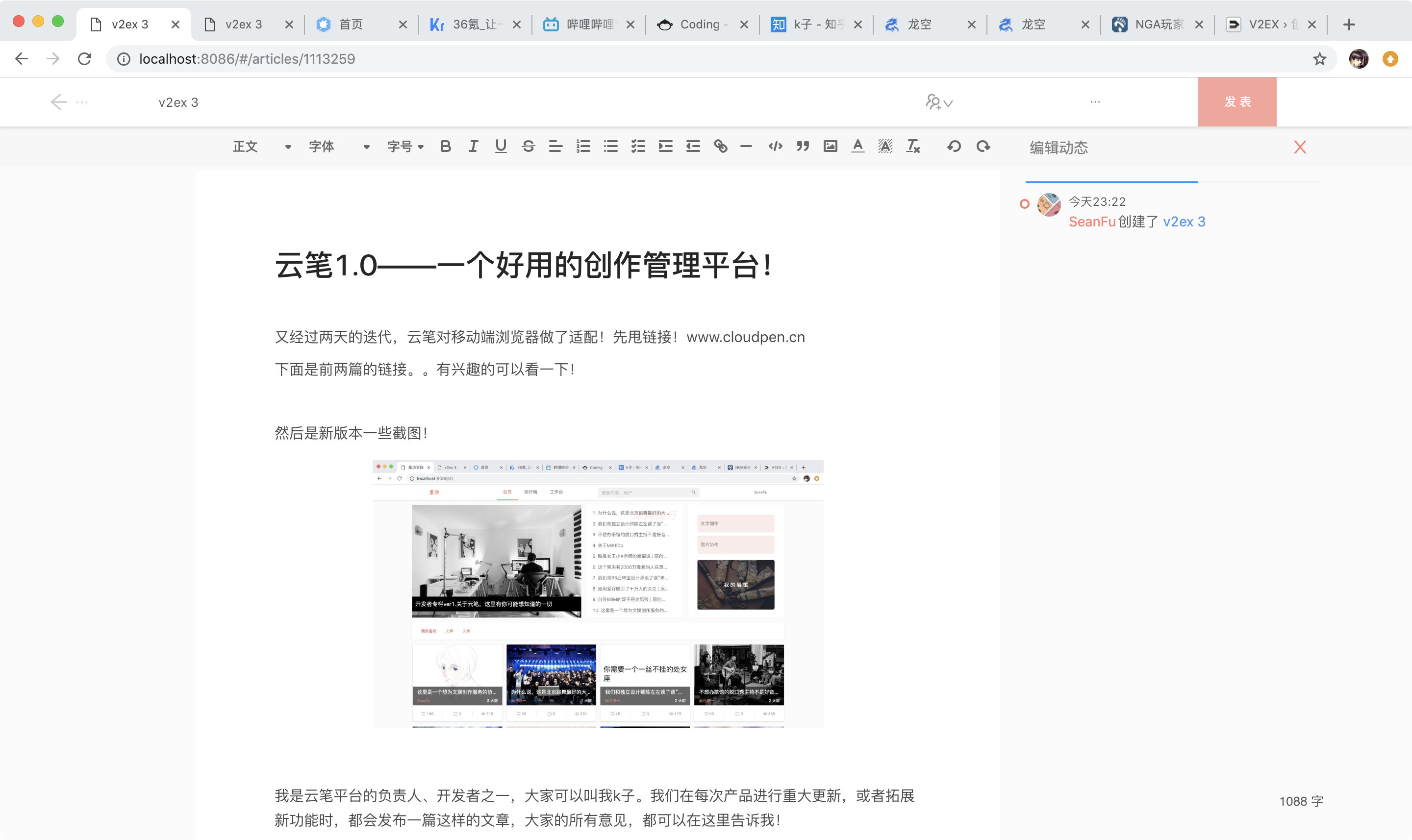Insert a hyperlink with link icon

pos(720,147)
